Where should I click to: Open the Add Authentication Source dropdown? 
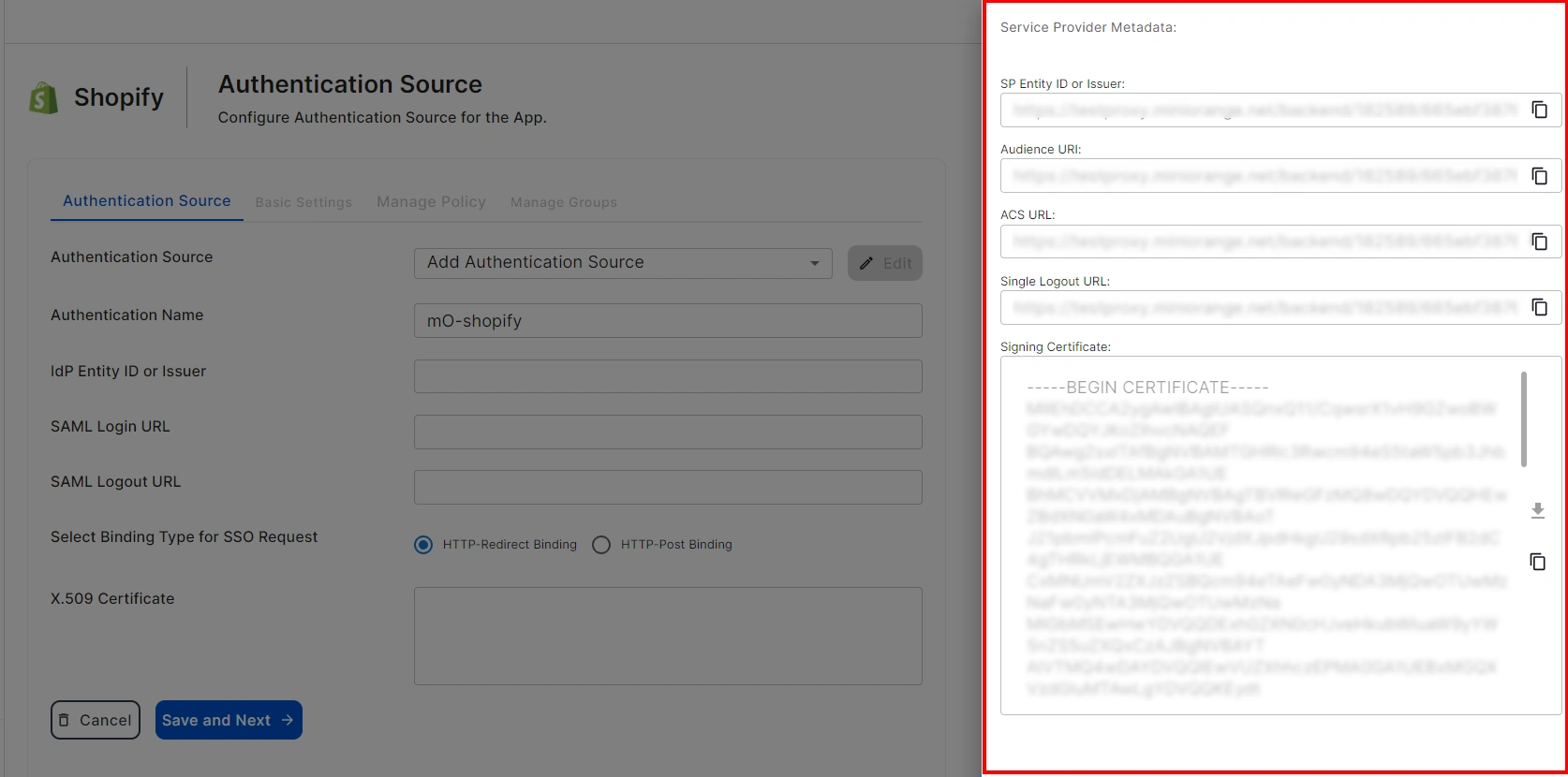pyautogui.click(x=623, y=263)
